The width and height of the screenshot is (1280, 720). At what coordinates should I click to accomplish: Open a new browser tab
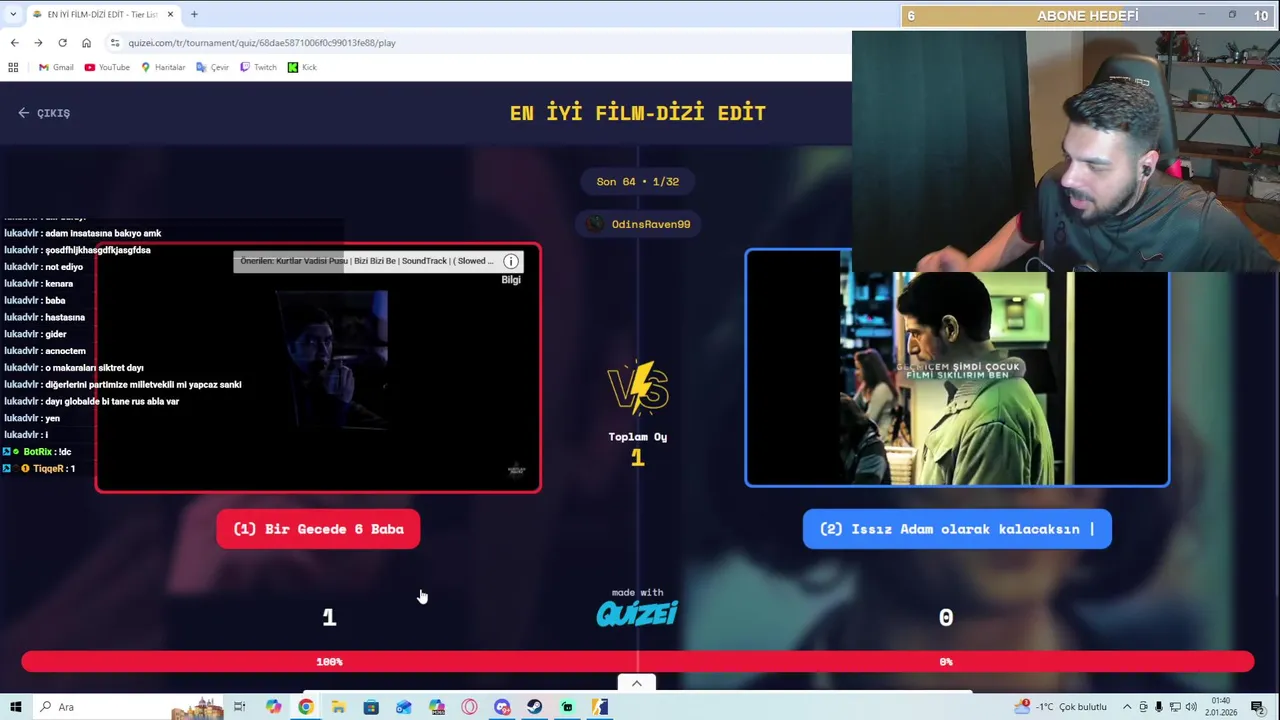(194, 14)
